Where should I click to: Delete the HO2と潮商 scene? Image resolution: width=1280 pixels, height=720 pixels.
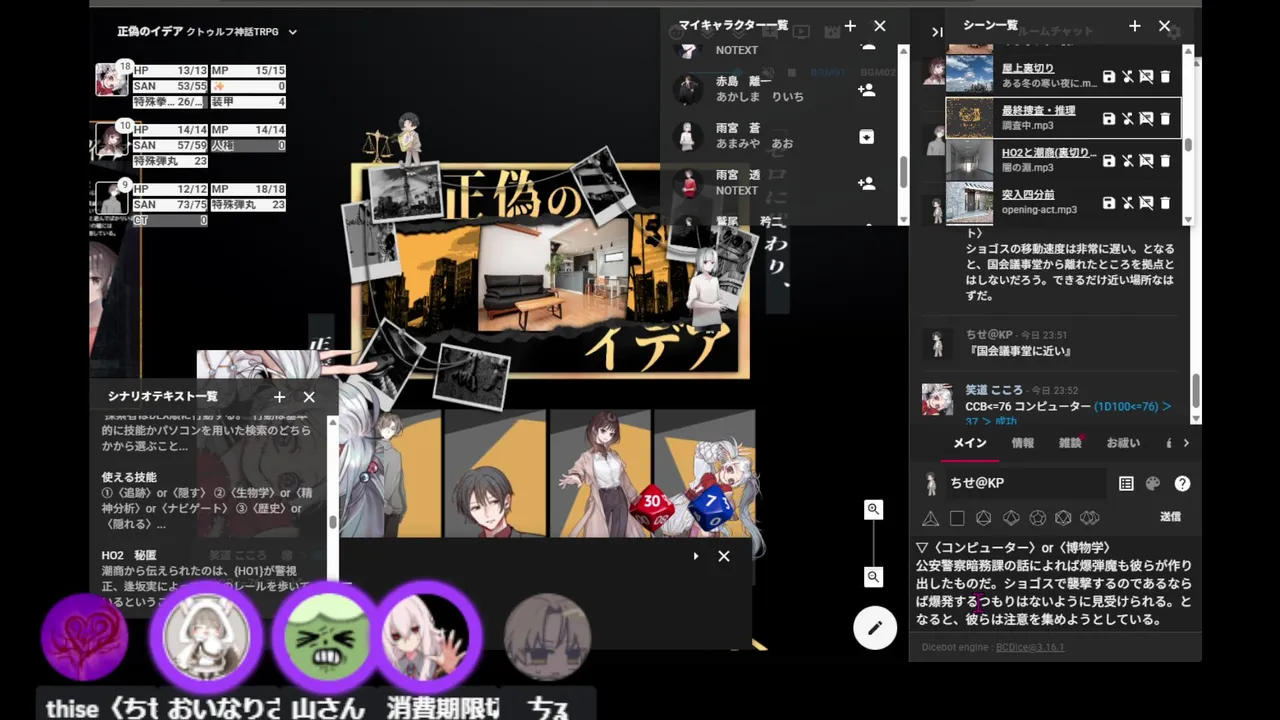[x=1165, y=161]
